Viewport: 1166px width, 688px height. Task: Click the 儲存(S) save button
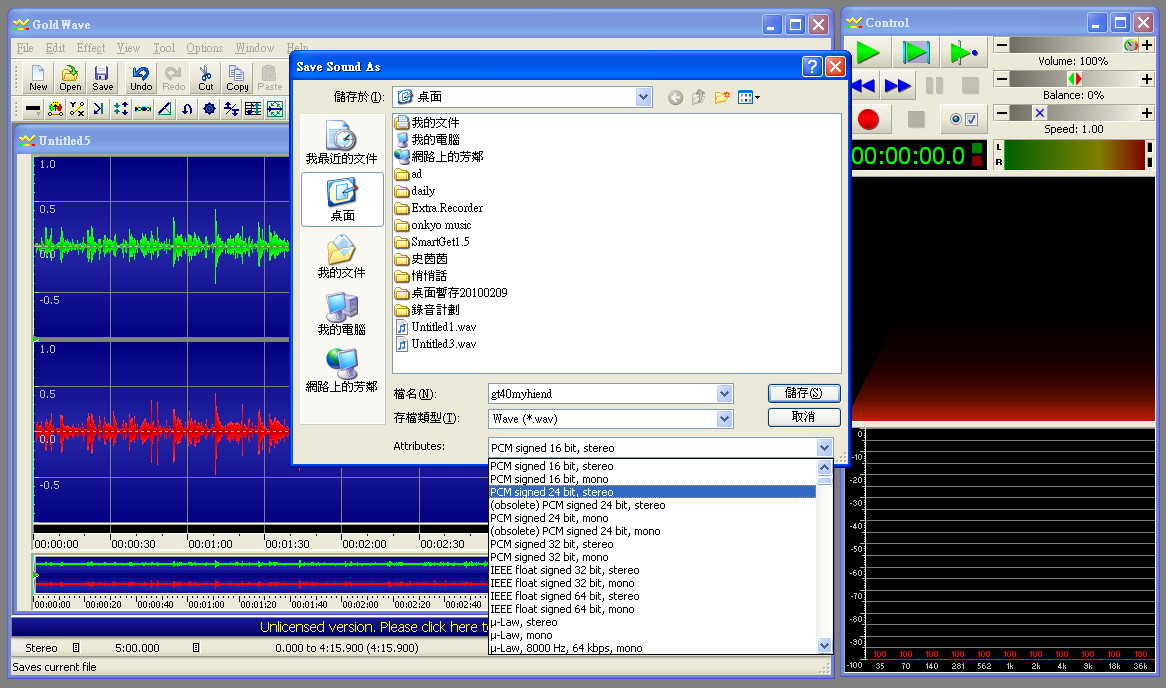click(804, 393)
